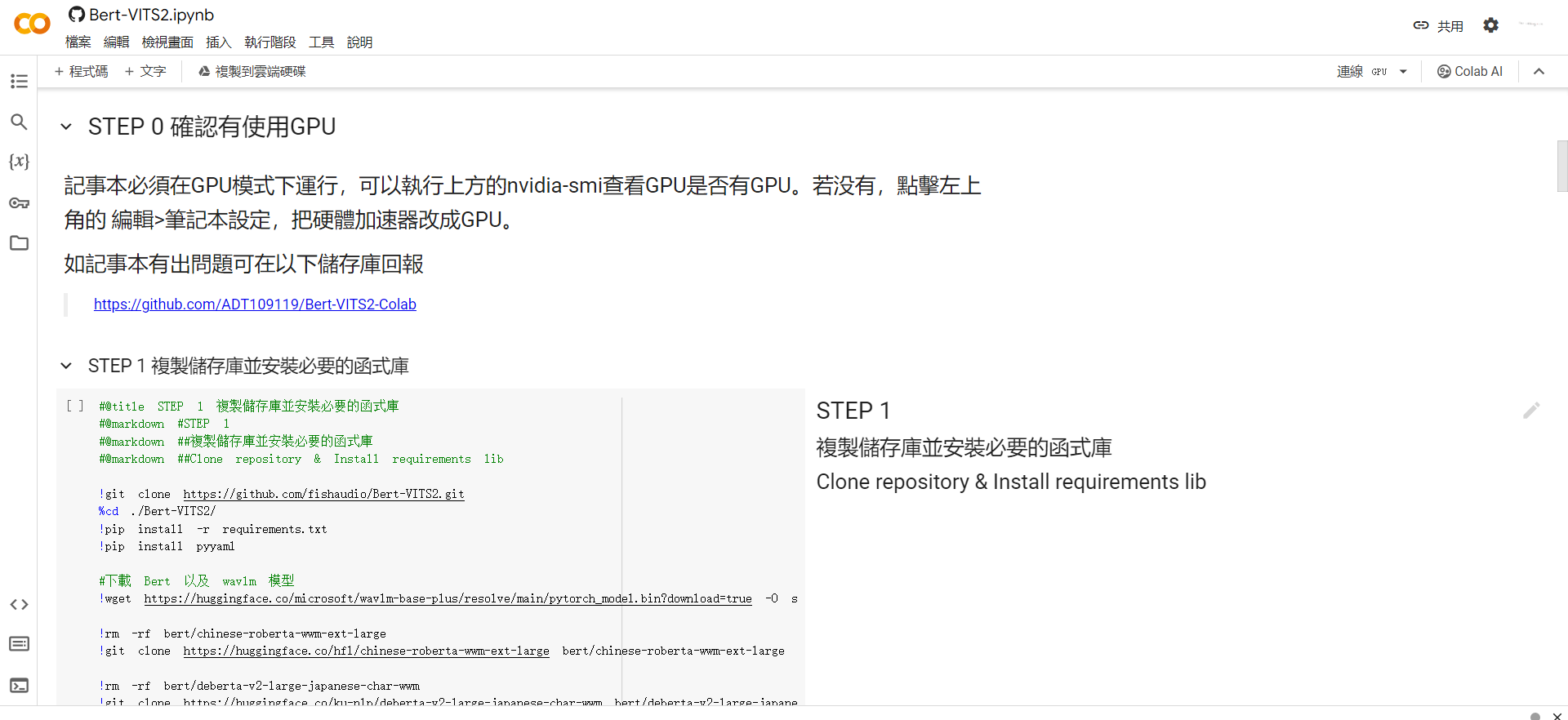This screenshot has height=720, width=1568.
Task: Open the 執行階段 menu
Action: [x=269, y=42]
